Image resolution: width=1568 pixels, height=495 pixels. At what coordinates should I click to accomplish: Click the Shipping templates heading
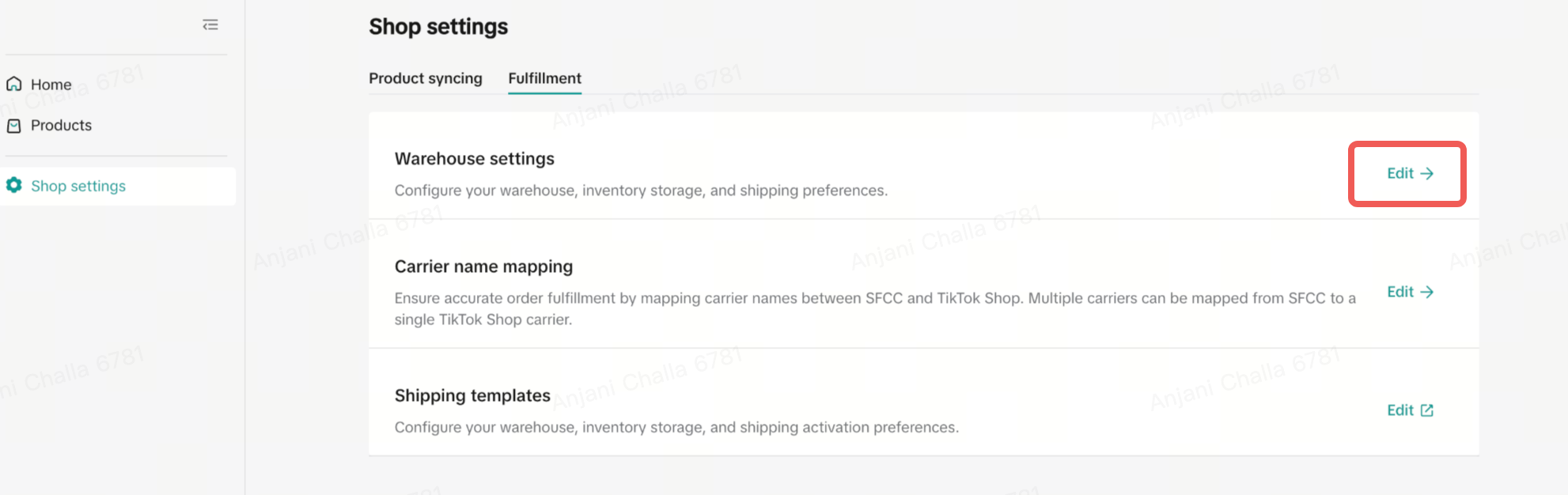472,395
